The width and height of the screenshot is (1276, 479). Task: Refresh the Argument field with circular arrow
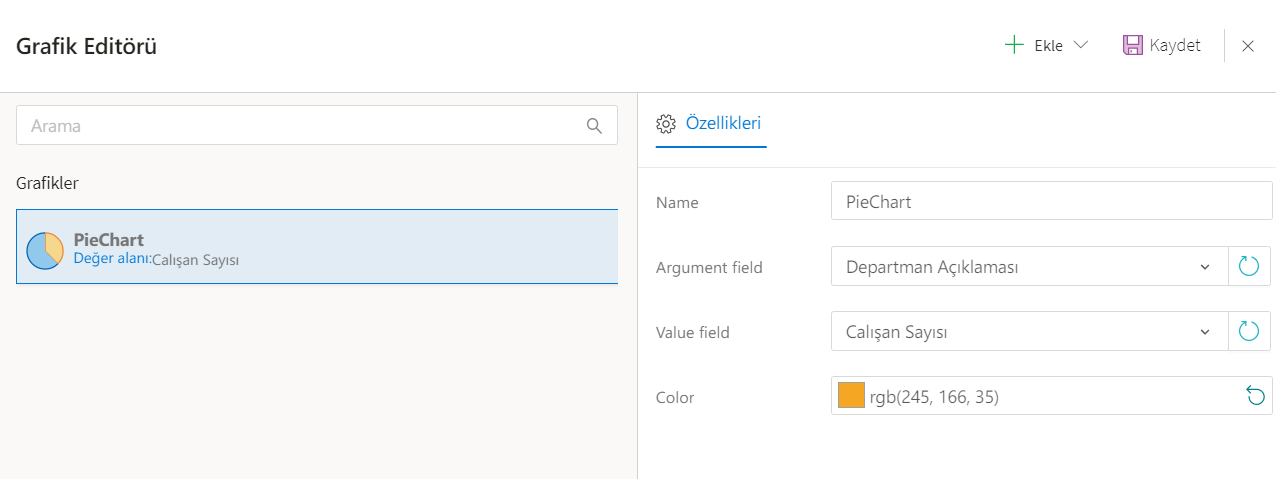(x=1249, y=267)
